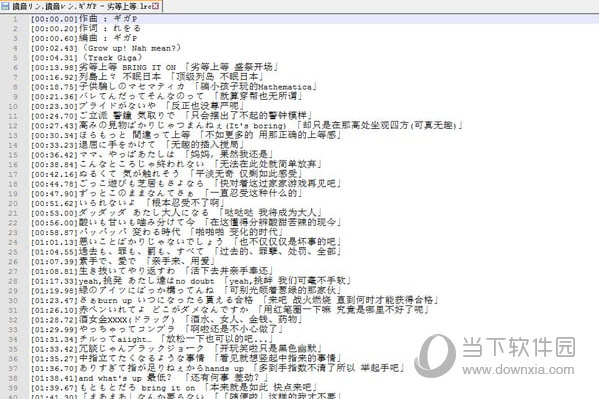Click the line with timestamp [01:08.81]
This screenshot has height=399, width=599.
pyautogui.click(x=152, y=271)
